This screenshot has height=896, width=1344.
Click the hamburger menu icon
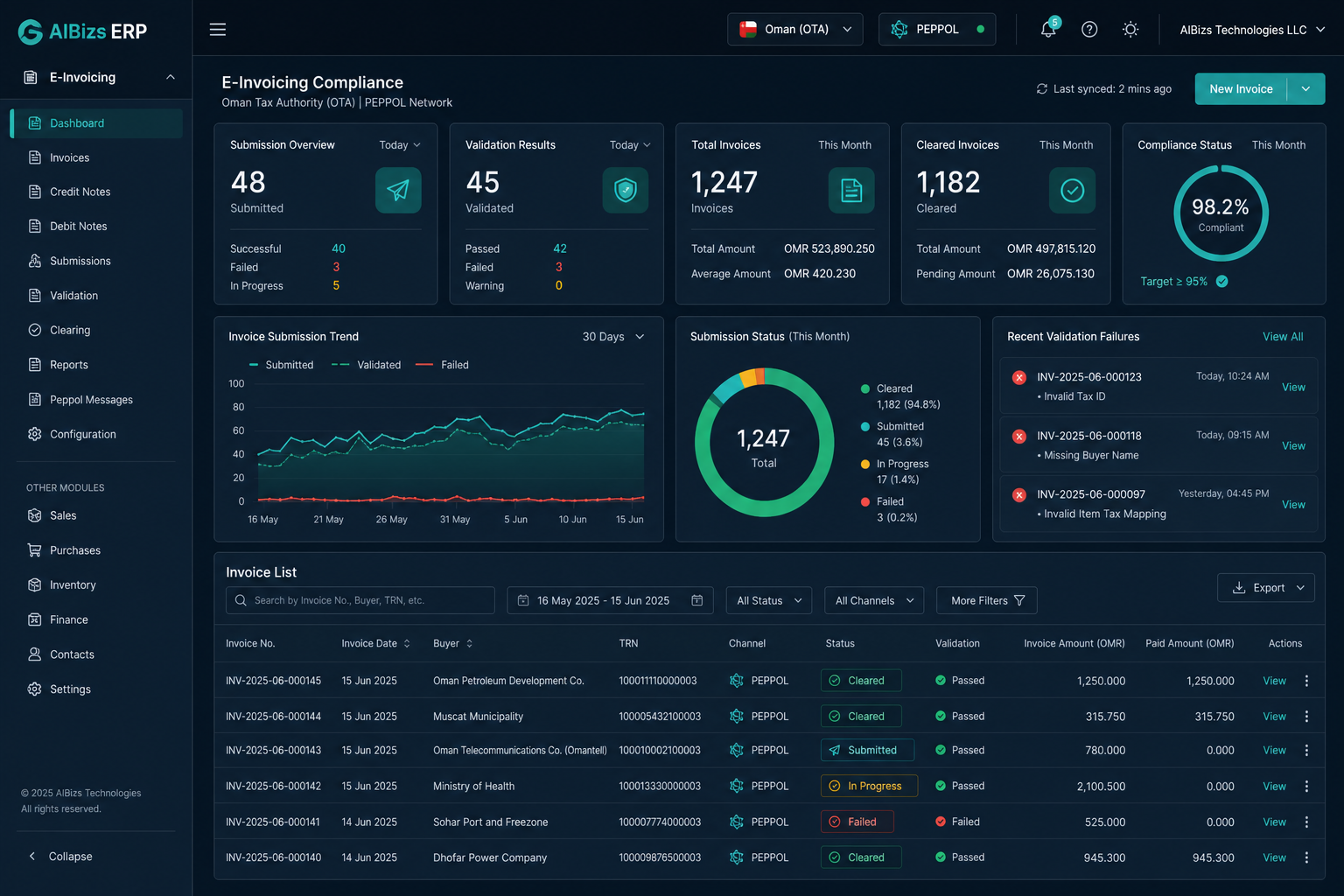tap(218, 30)
